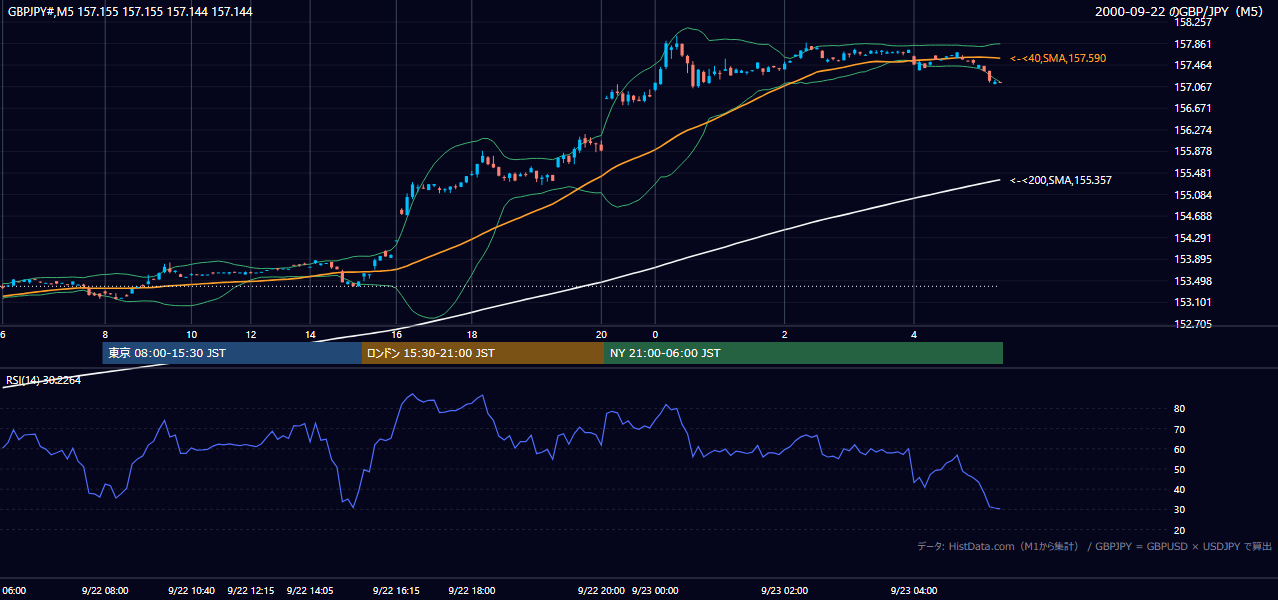
Task: Click the bottom time label 9/22 08:00
Action: coord(105,590)
